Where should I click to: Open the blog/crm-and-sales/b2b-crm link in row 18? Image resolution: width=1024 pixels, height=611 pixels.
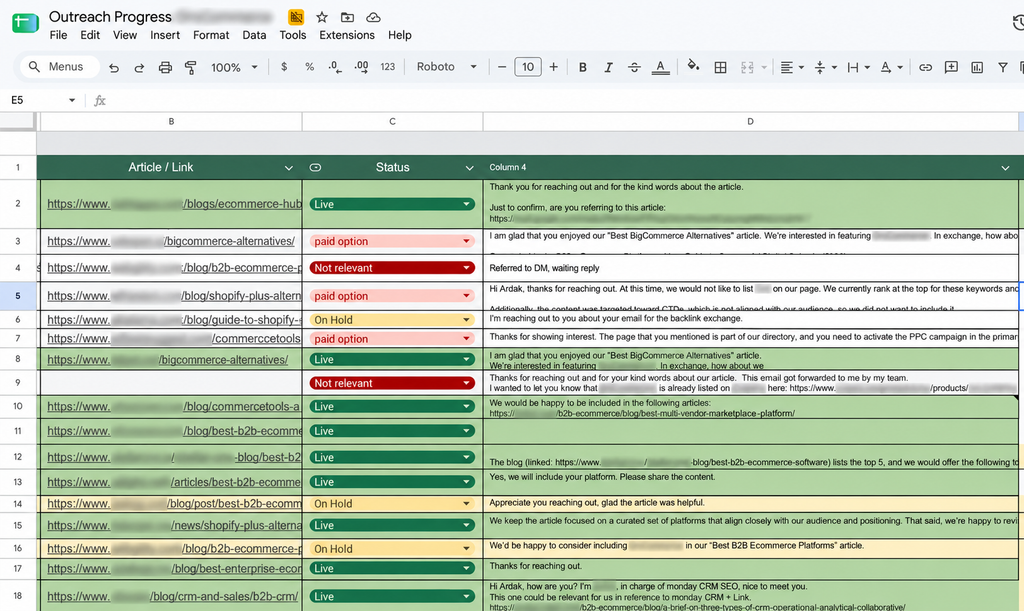point(172,597)
